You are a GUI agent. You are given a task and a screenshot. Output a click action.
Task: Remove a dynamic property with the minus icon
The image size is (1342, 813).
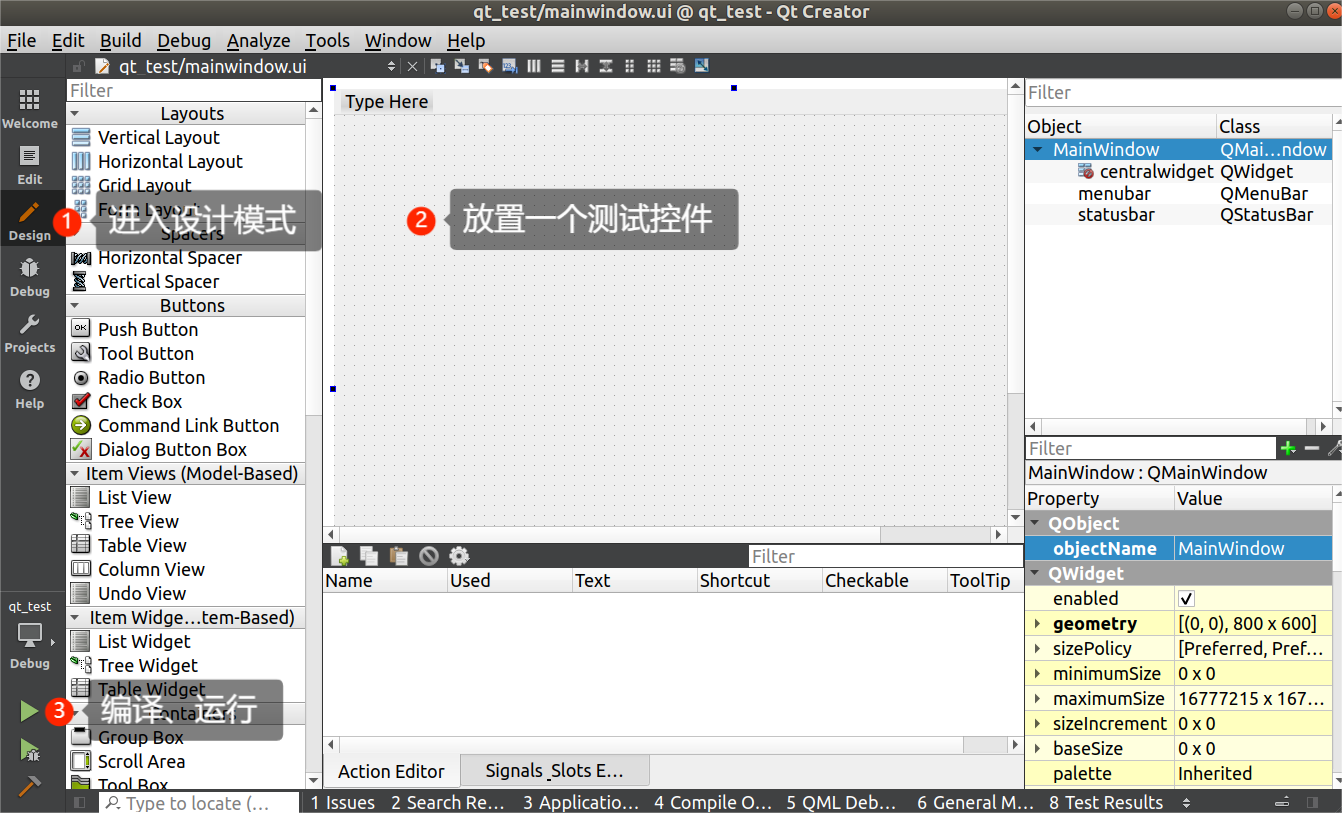coord(1312,448)
